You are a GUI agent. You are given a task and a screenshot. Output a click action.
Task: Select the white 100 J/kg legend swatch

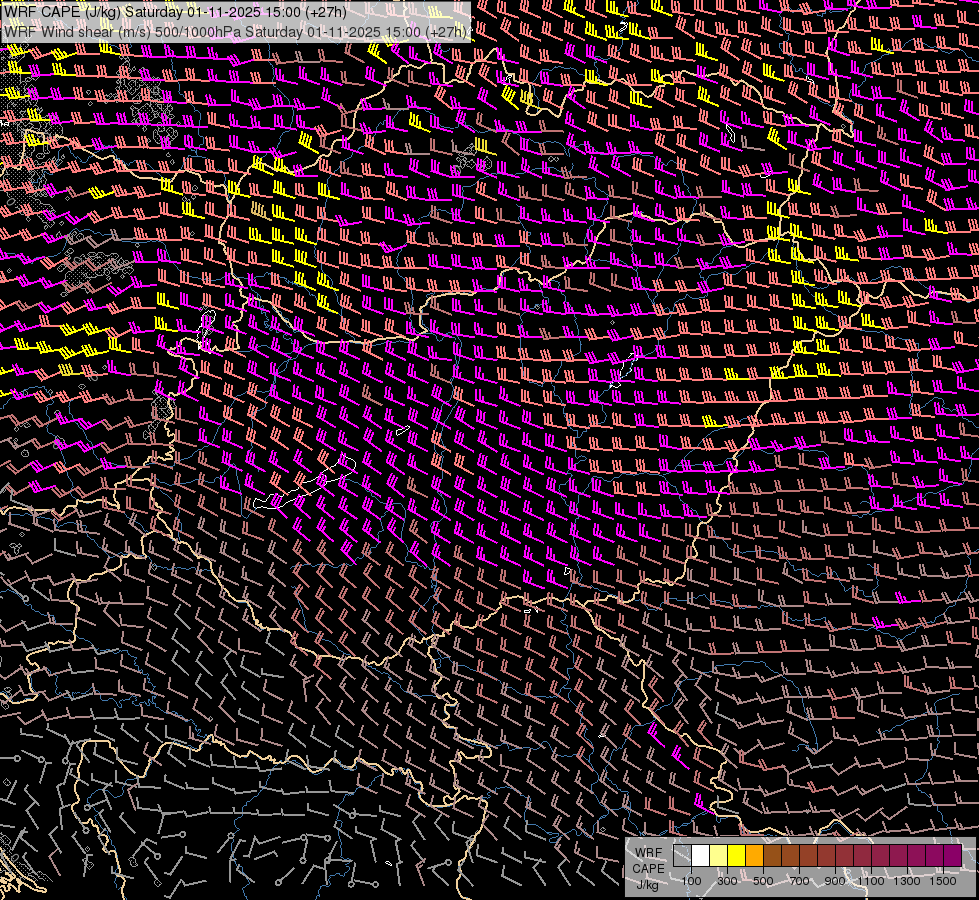(701, 856)
